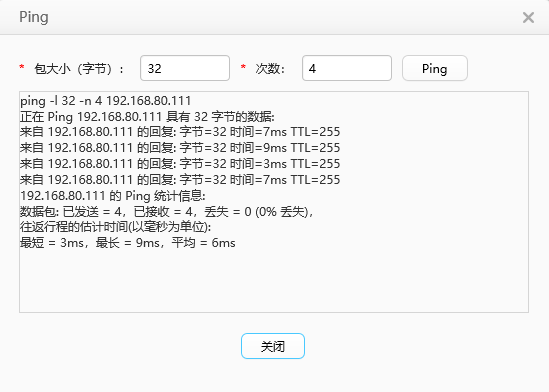Click the line '最短 = 3ms，最长 = 9ms，平均 = 6ms'
549x392 pixels.
tap(128, 243)
